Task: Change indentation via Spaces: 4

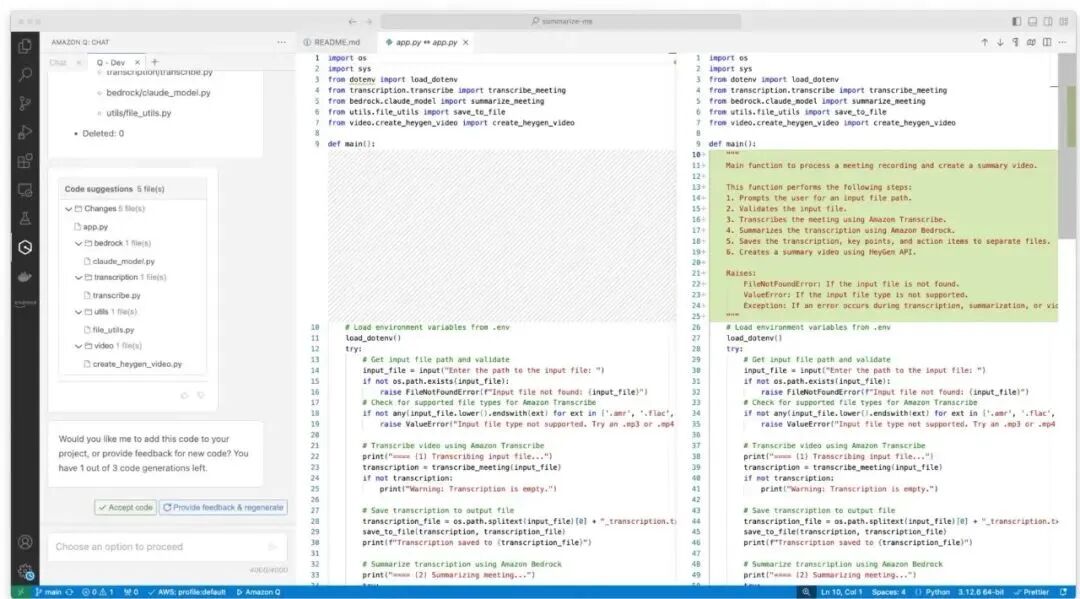Action: [x=889, y=592]
